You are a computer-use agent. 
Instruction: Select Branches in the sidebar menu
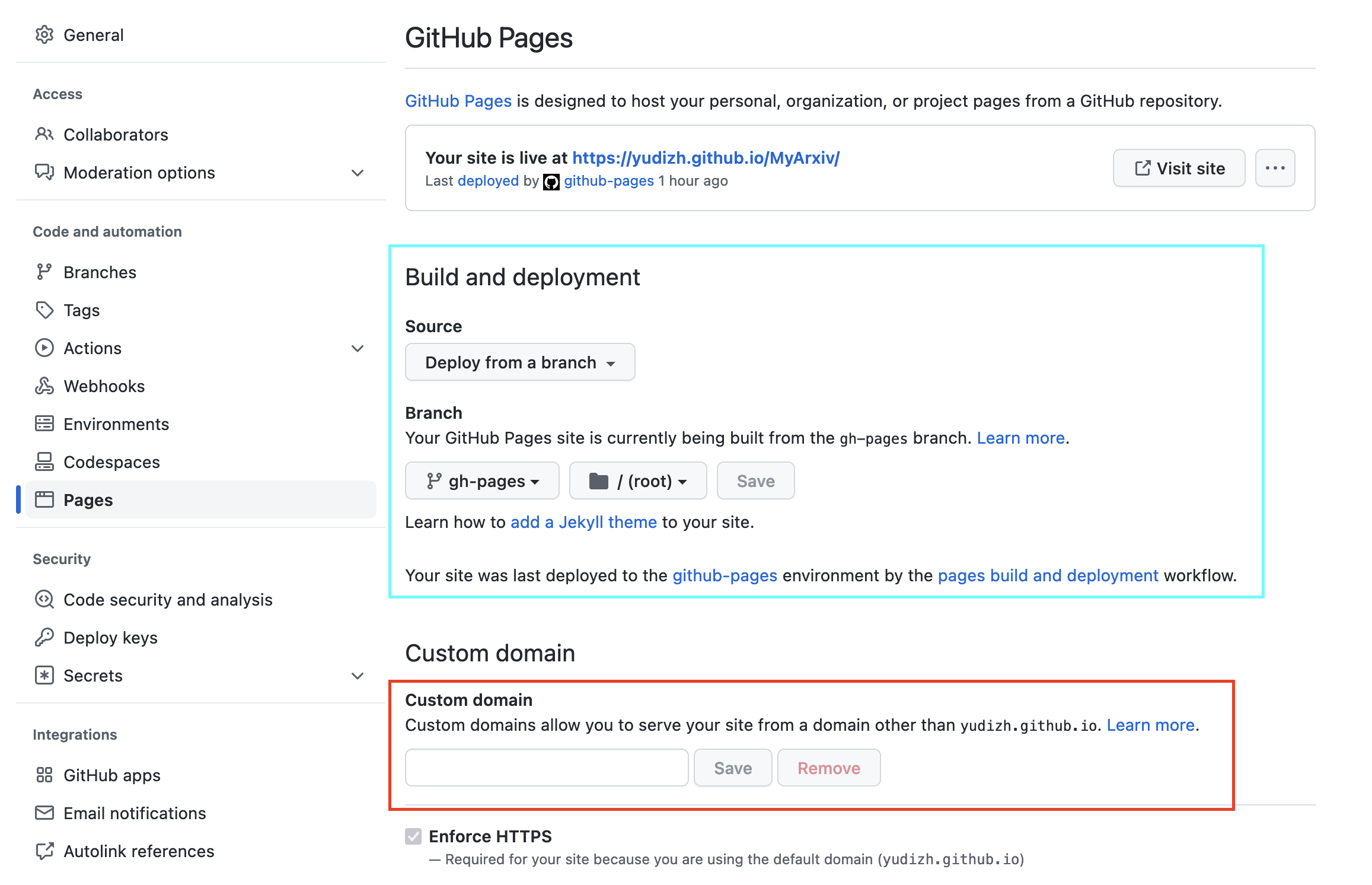pyautogui.click(x=100, y=272)
